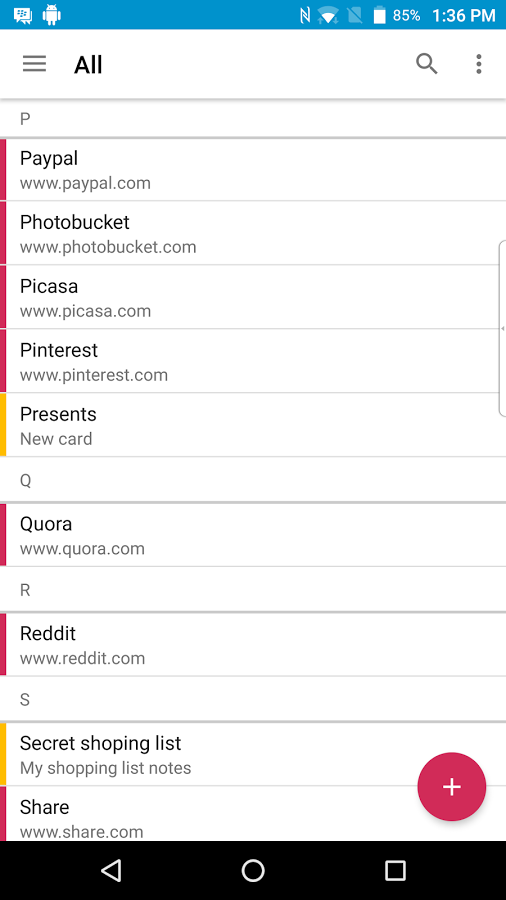
Task: Tap the Android home circle button
Action: [253, 870]
